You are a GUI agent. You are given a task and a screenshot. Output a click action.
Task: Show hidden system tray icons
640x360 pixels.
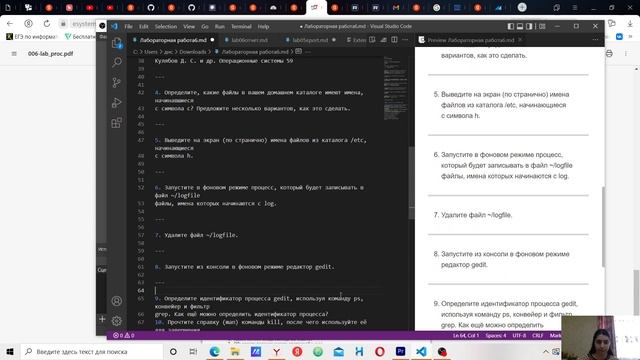point(546,351)
